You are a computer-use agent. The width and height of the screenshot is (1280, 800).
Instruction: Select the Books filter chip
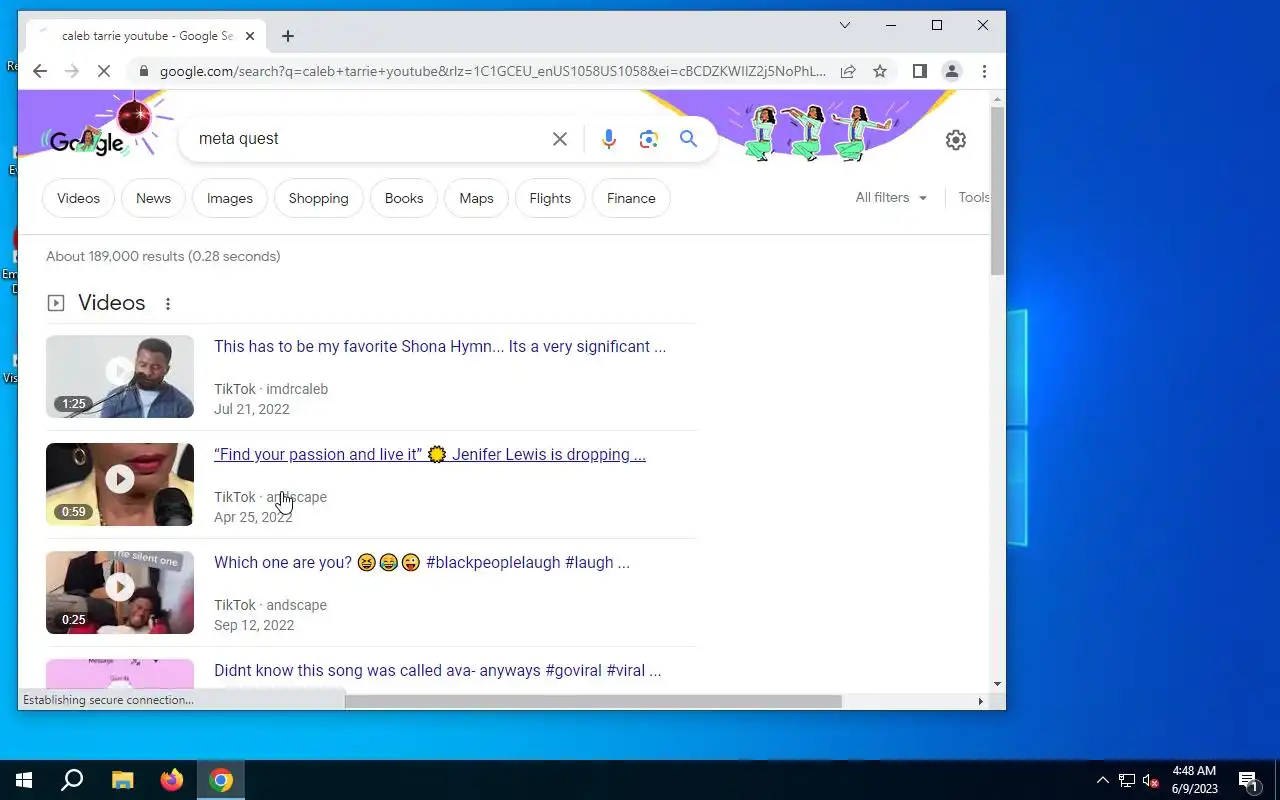tap(404, 198)
